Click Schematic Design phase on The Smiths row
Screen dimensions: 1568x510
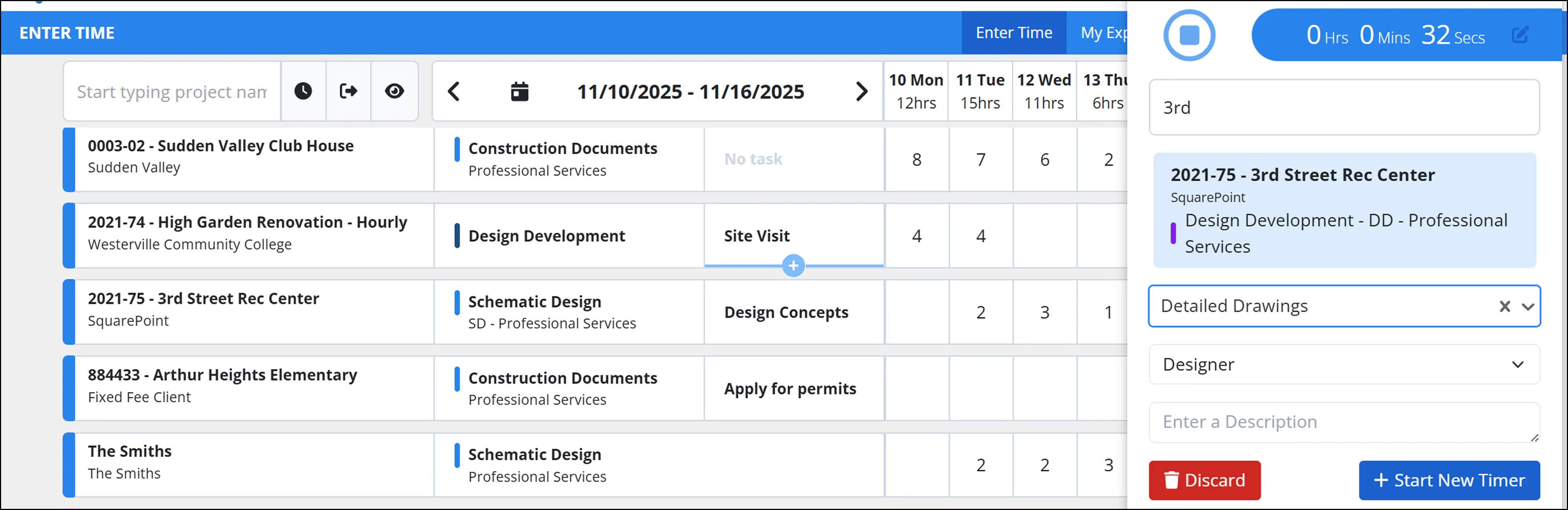tap(569, 465)
